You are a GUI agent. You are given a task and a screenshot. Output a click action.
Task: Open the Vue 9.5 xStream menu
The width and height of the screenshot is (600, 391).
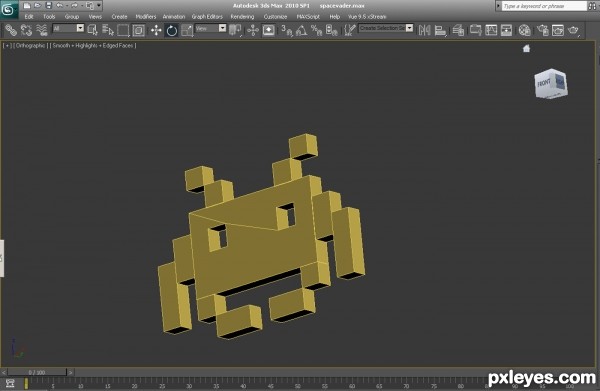point(367,17)
